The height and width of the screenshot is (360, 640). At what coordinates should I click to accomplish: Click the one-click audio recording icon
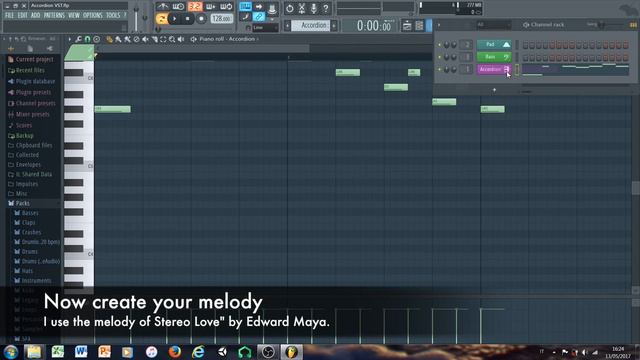click(289, 8)
